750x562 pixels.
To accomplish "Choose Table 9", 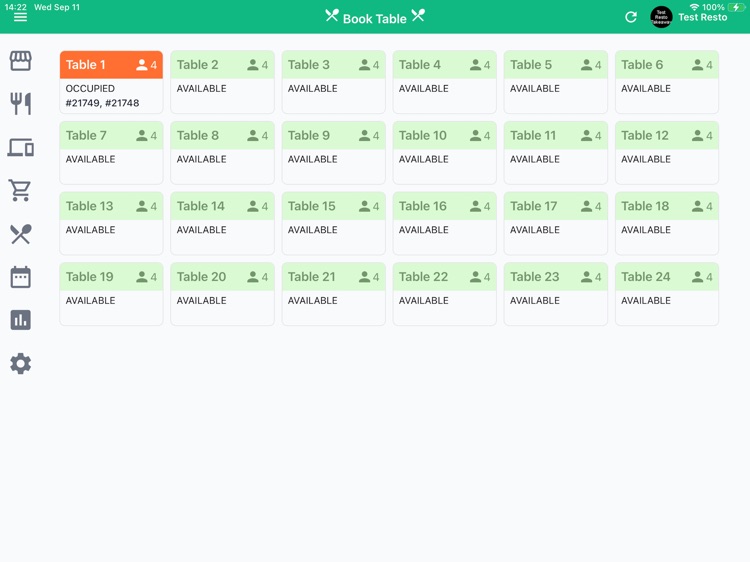I will point(333,153).
